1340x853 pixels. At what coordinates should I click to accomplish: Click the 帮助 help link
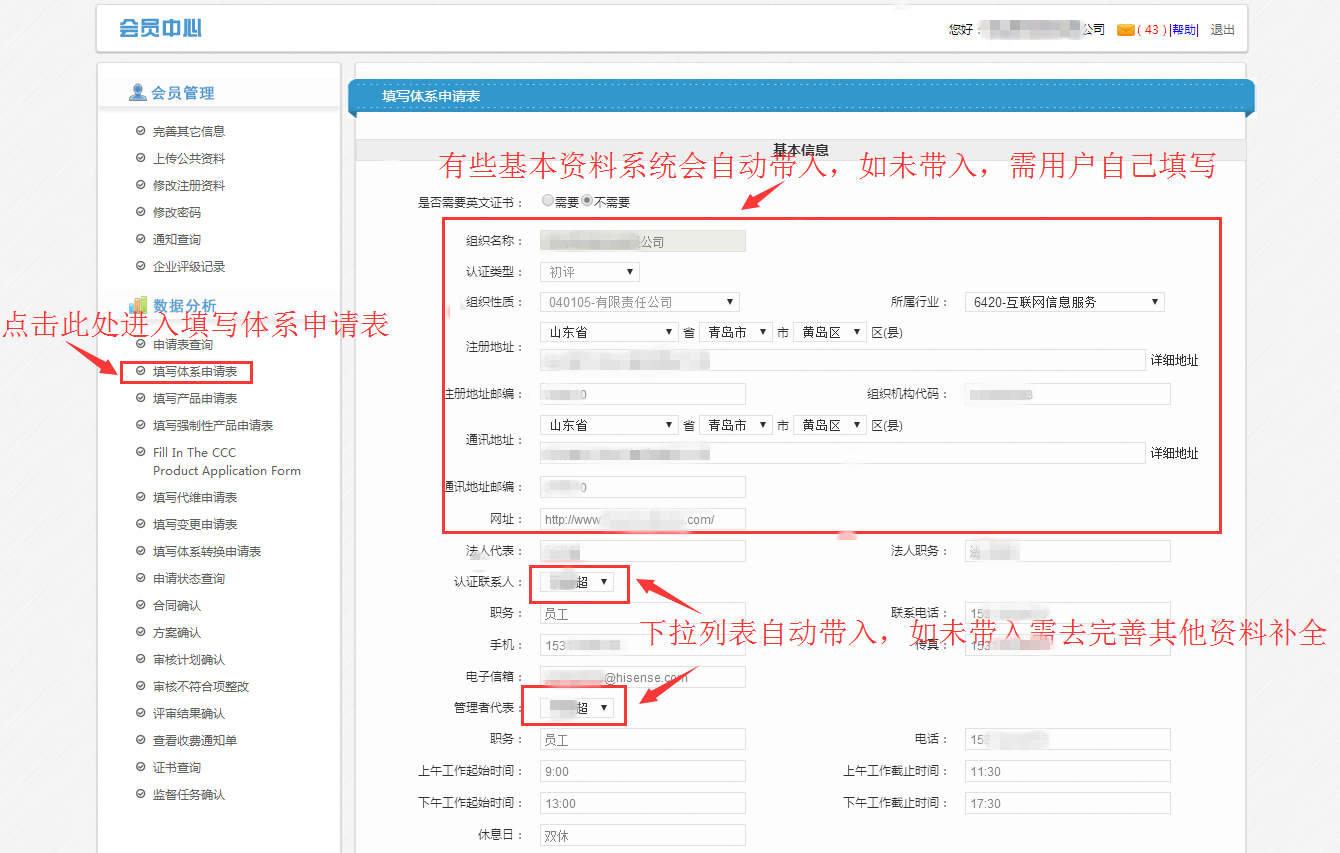pos(1184,30)
